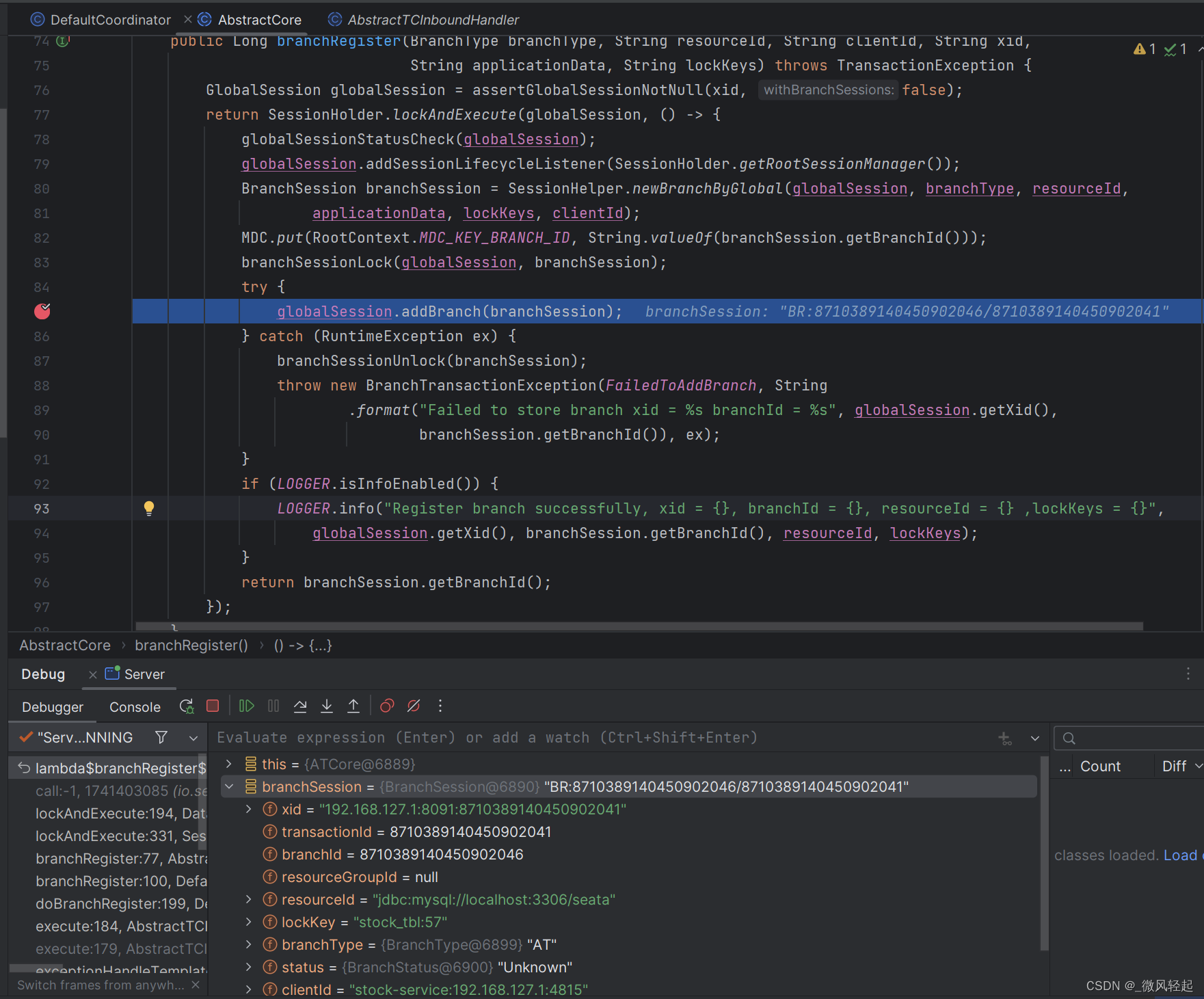This screenshot has height=999, width=1204.
Task: Select the branchId variable row
Action: coord(628,854)
